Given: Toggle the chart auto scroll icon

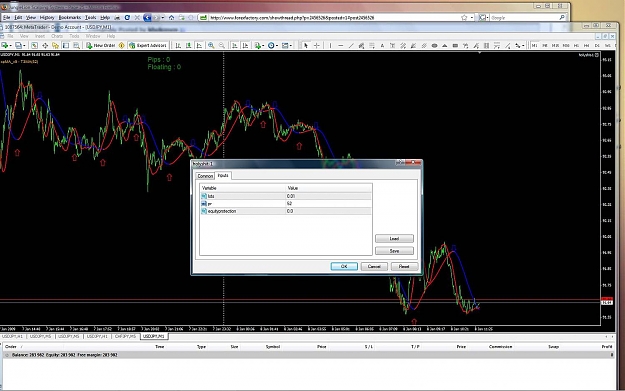Looking at the screenshot, I should (235, 45).
